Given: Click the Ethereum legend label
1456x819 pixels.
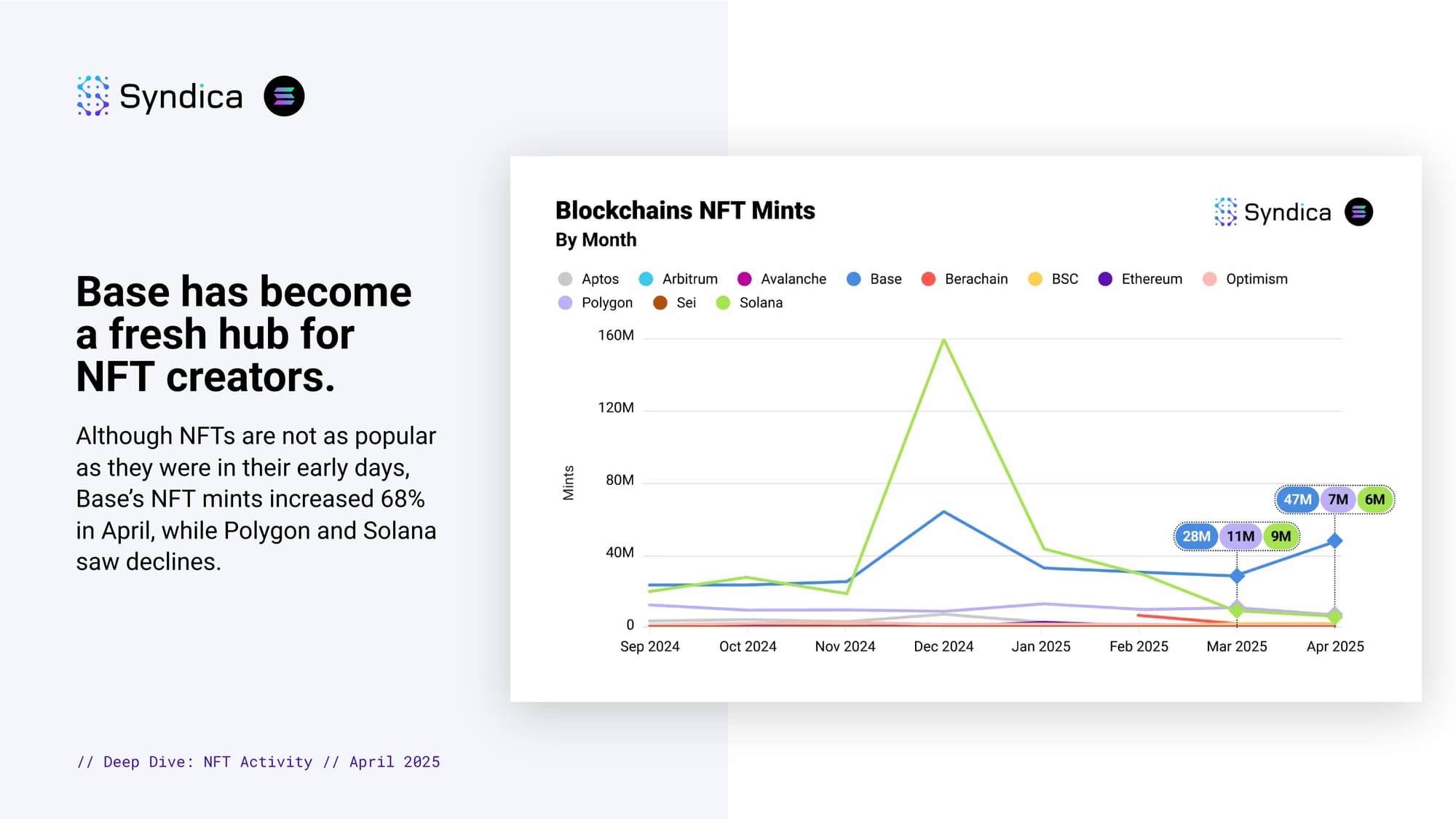Looking at the screenshot, I should (x=1152, y=279).
